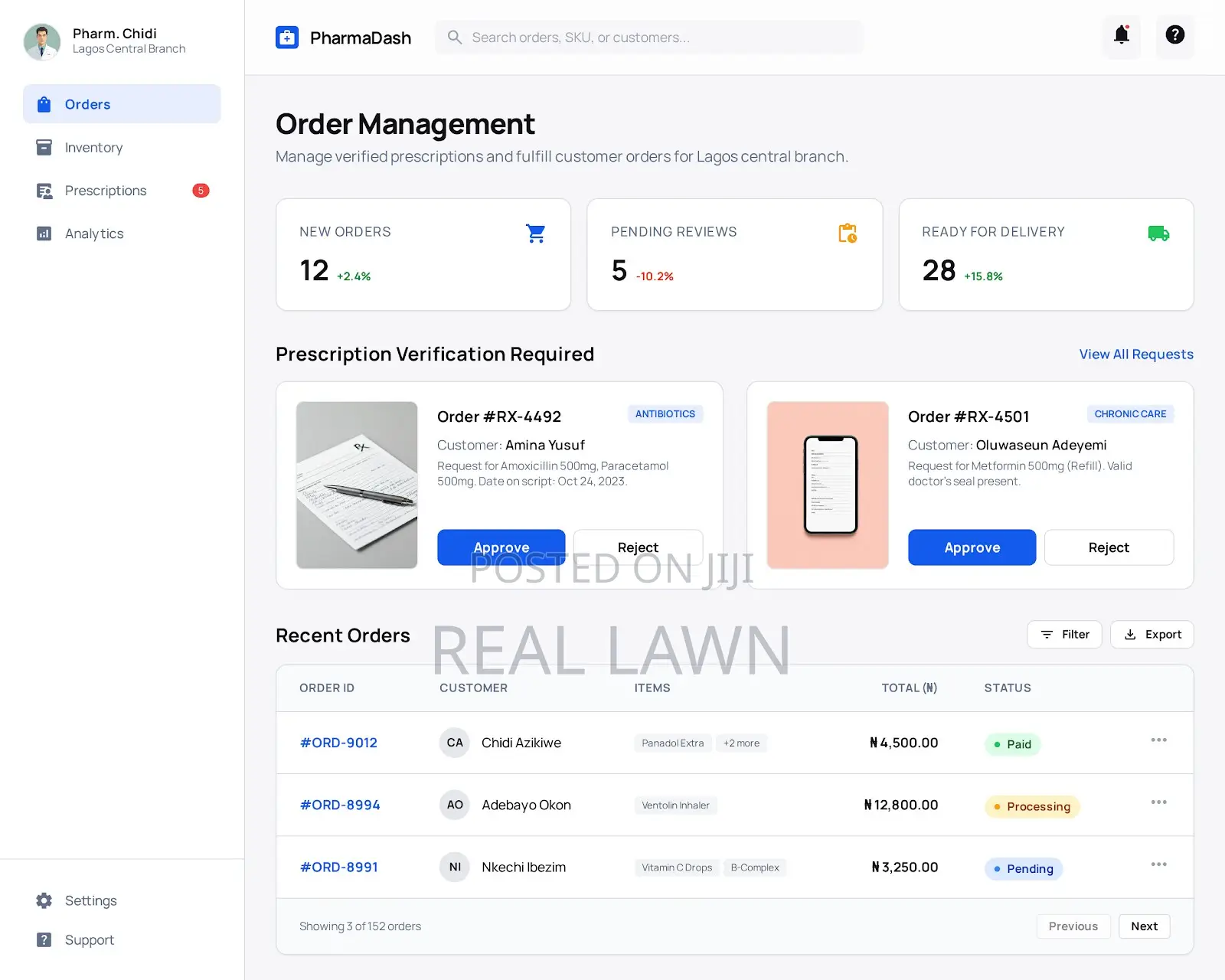Open Settings from the sidebar
1225x980 pixels.
122,900
